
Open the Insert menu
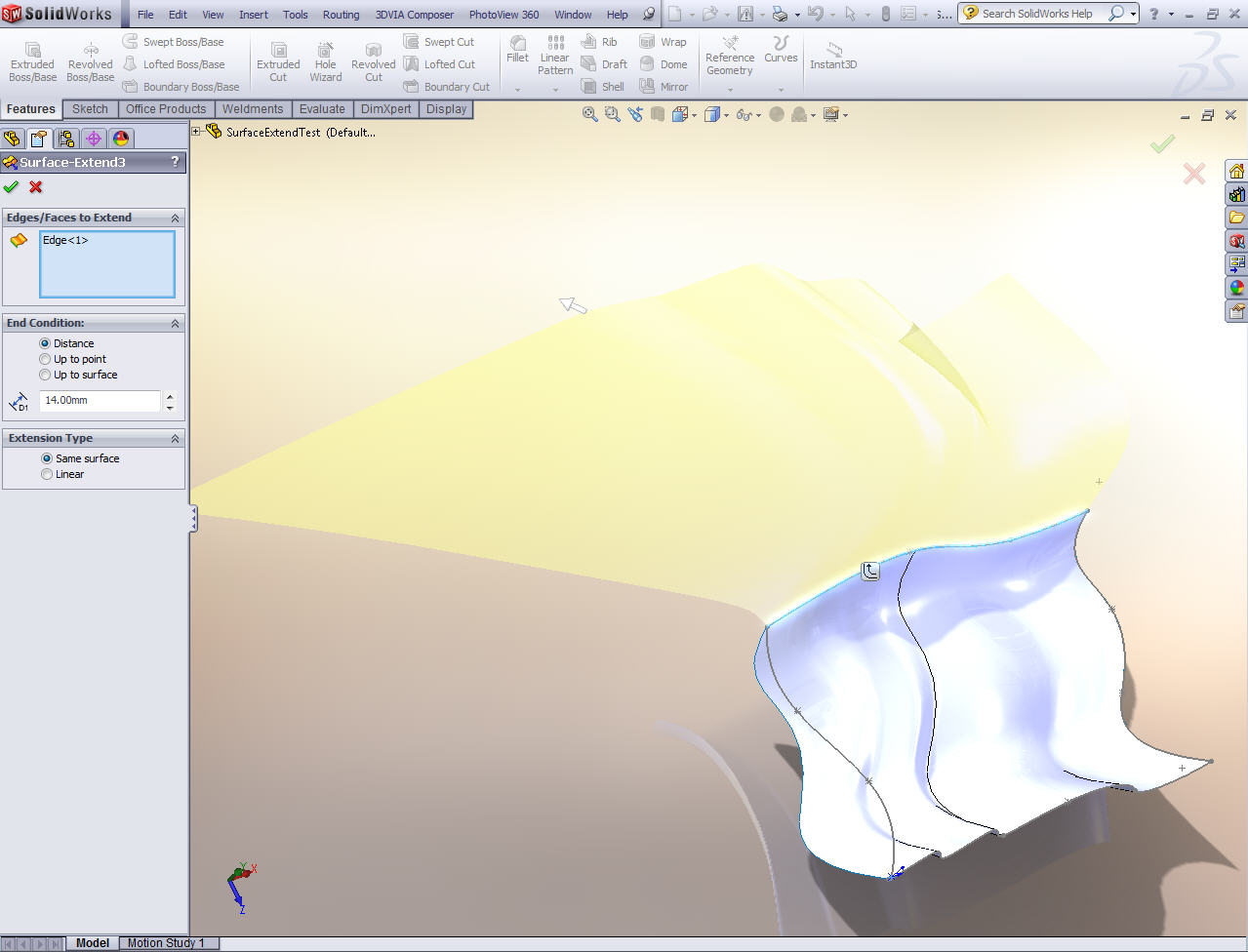254,15
